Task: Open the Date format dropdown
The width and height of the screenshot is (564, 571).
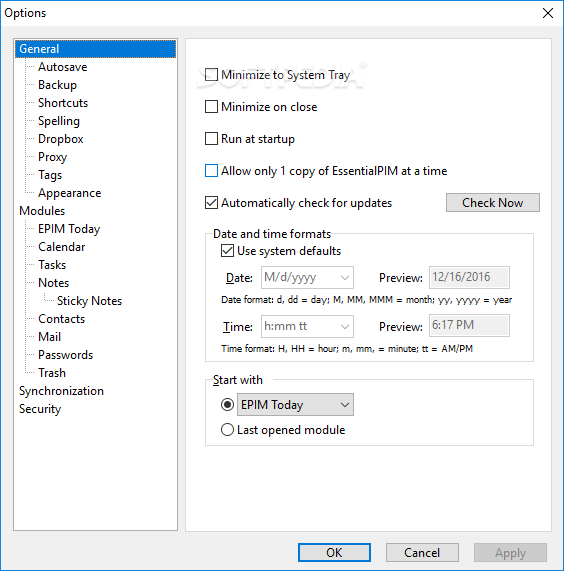Action: [307, 277]
